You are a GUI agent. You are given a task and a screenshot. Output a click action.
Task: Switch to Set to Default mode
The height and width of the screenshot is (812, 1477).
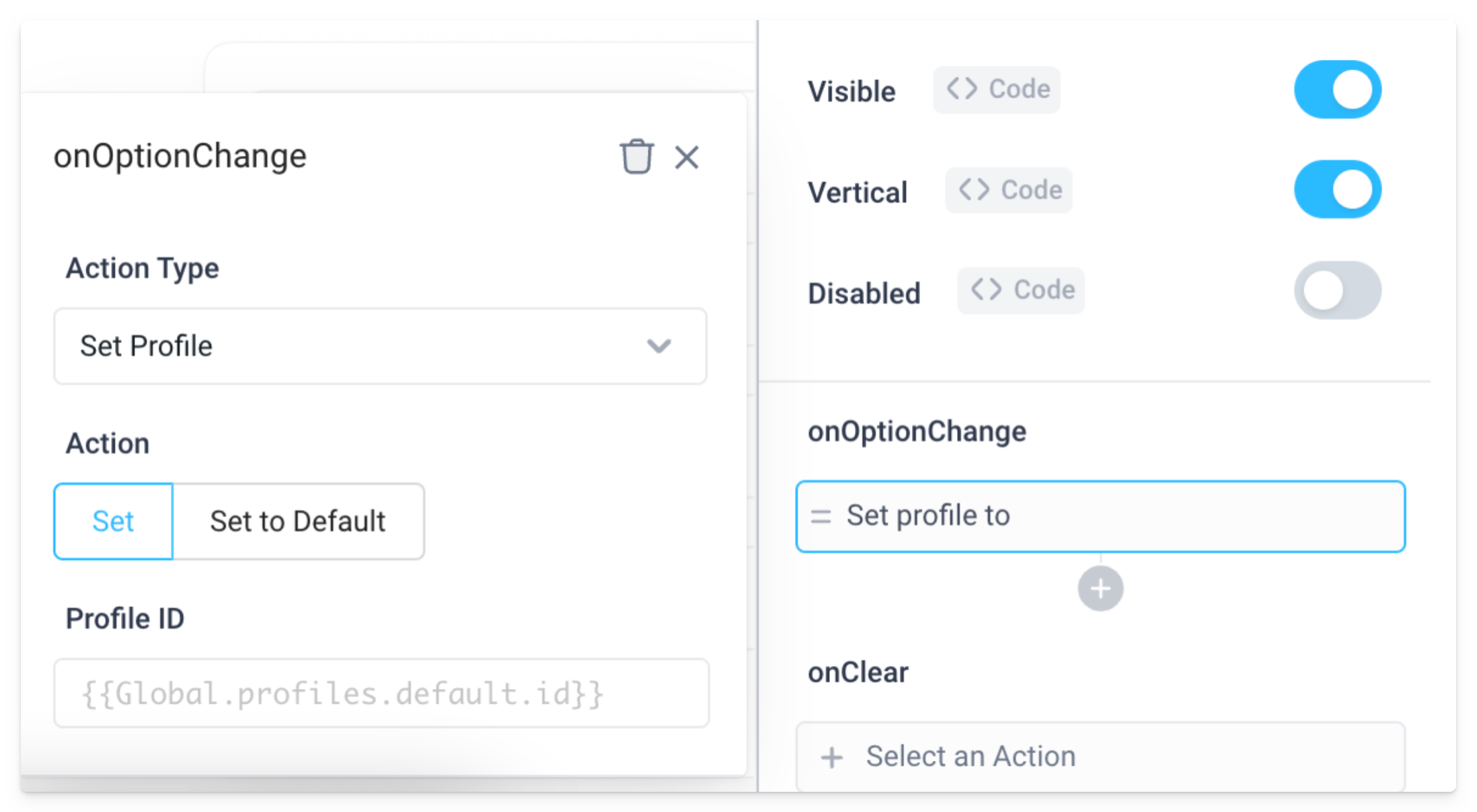[x=299, y=521]
